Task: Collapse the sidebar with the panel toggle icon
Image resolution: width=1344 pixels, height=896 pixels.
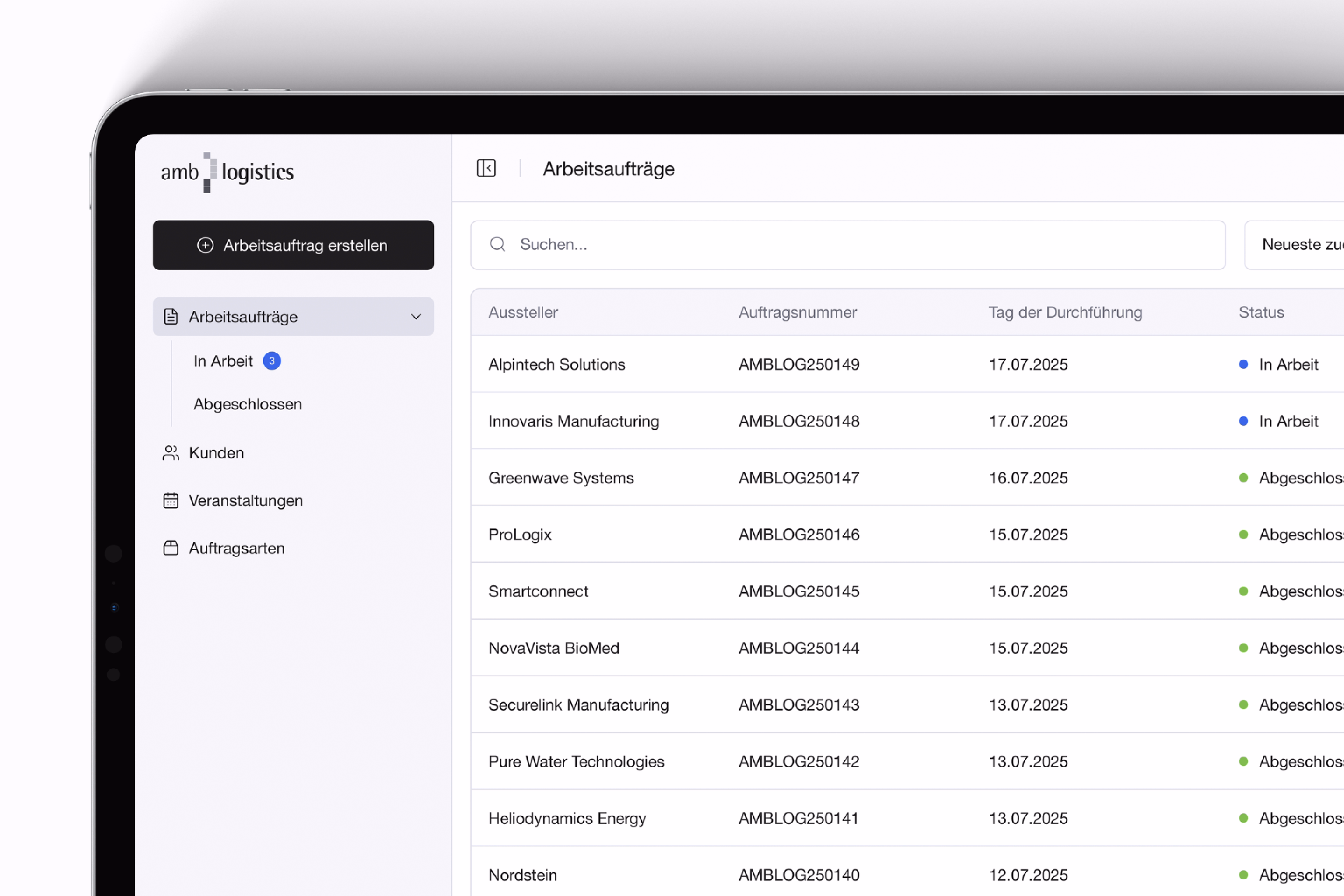Action: (x=486, y=168)
